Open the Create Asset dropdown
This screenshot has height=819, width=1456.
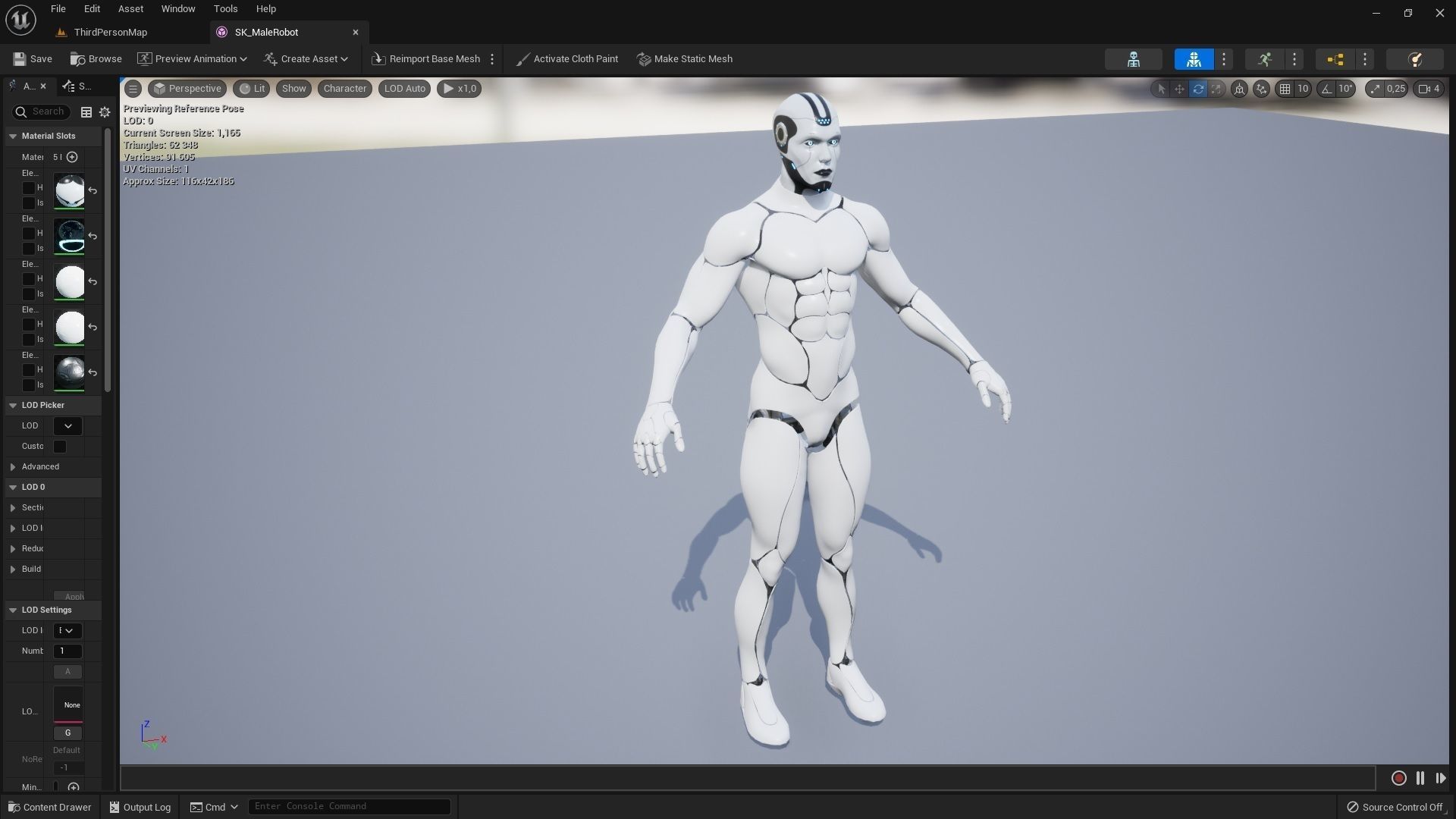coord(306,59)
